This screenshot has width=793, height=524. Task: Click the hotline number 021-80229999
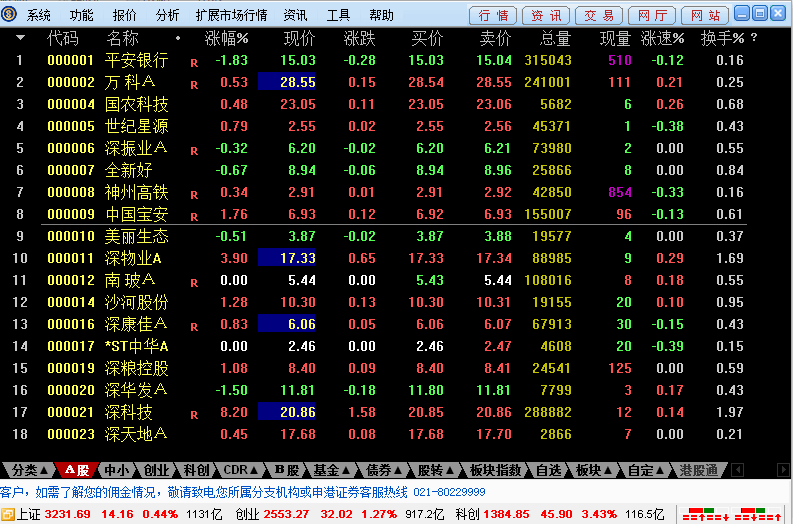tap(449, 492)
